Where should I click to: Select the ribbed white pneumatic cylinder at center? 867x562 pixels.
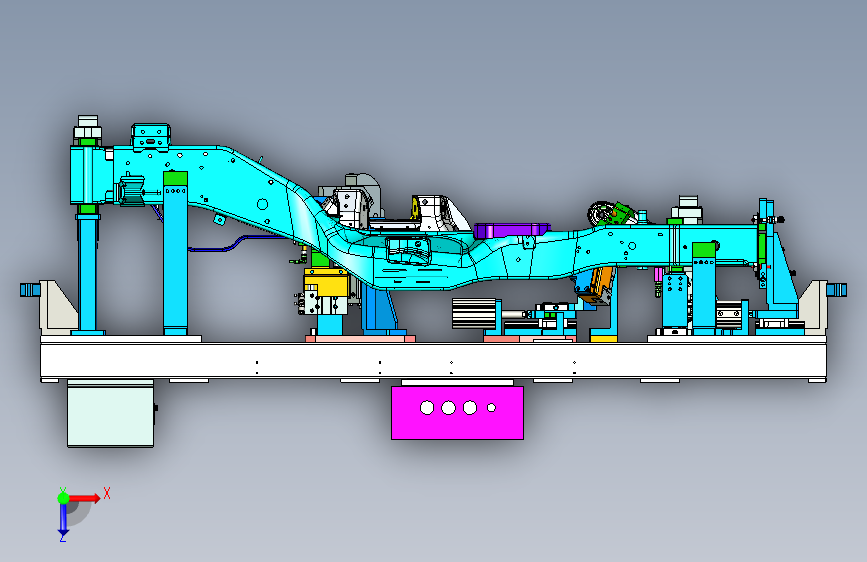474,314
